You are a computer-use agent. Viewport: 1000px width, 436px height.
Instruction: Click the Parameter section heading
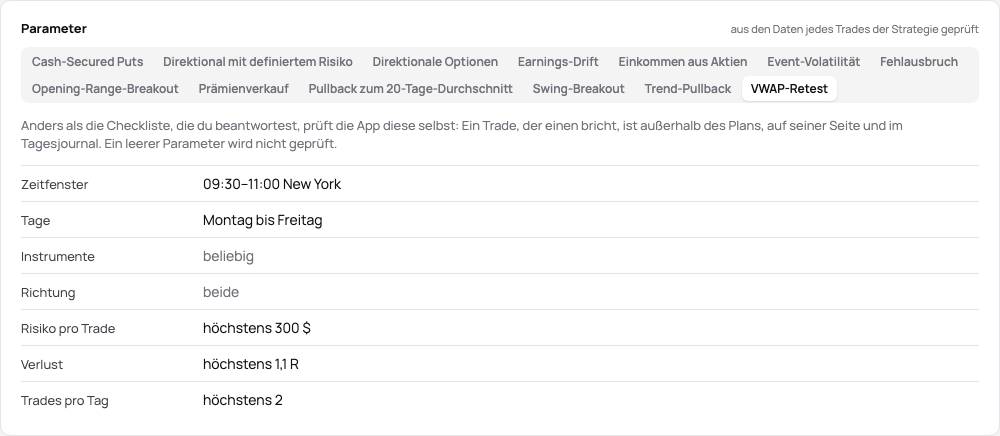pos(54,29)
